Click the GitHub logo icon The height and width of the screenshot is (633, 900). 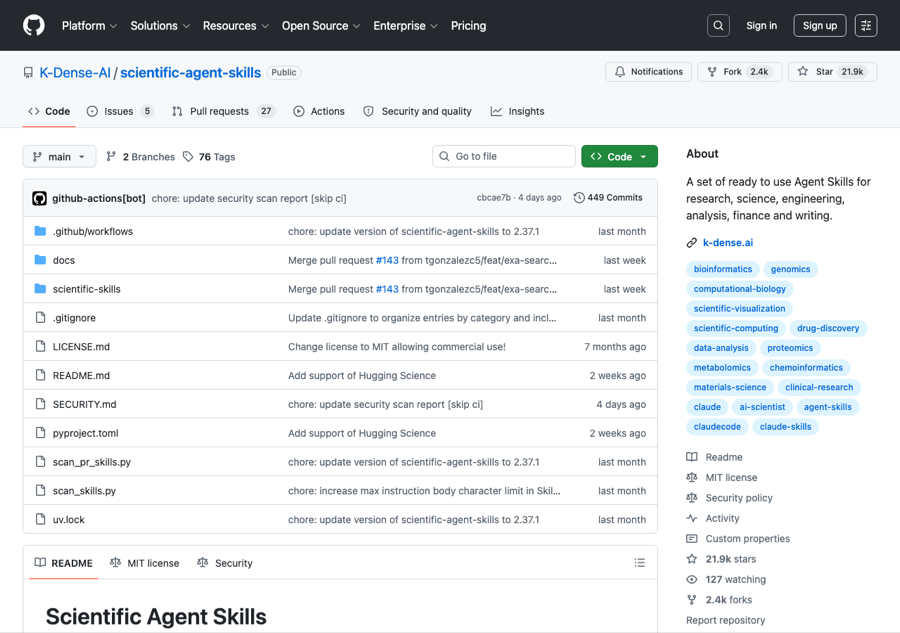point(34,26)
